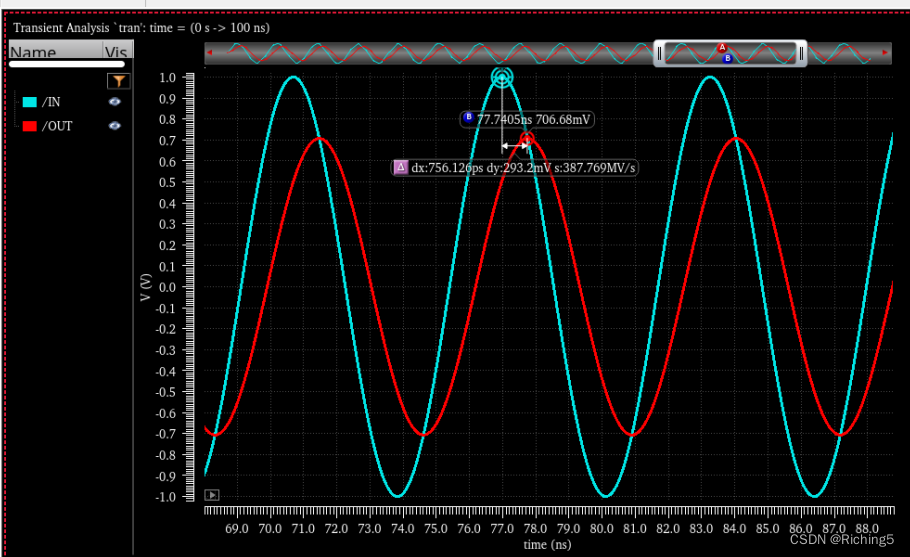Screen dimensions: 910x557
Task: Click the red /OUT color swatch
Action: click(x=30, y=126)
